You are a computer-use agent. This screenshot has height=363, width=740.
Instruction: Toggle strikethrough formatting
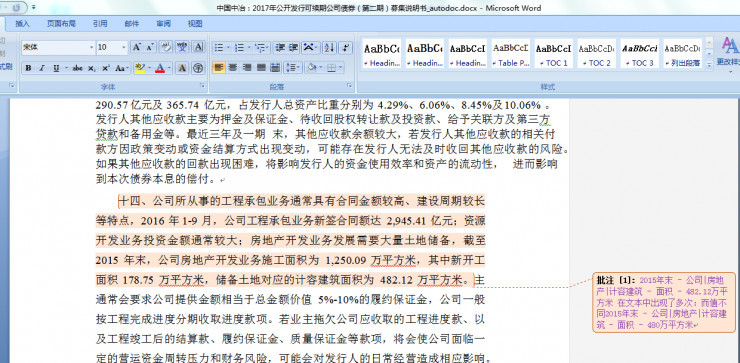(x=78, y=68)
